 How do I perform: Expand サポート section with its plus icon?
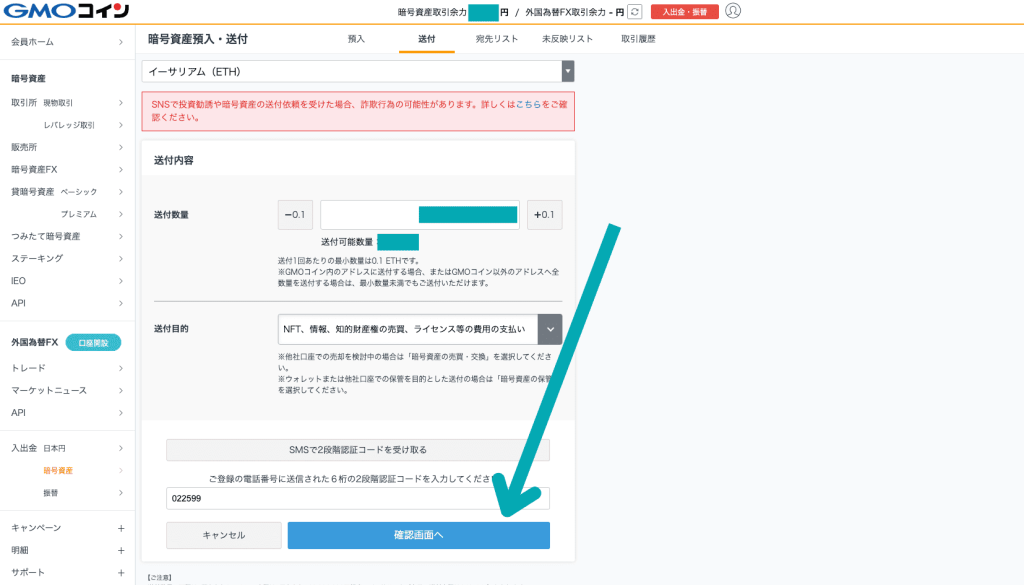tap(120, 573)
